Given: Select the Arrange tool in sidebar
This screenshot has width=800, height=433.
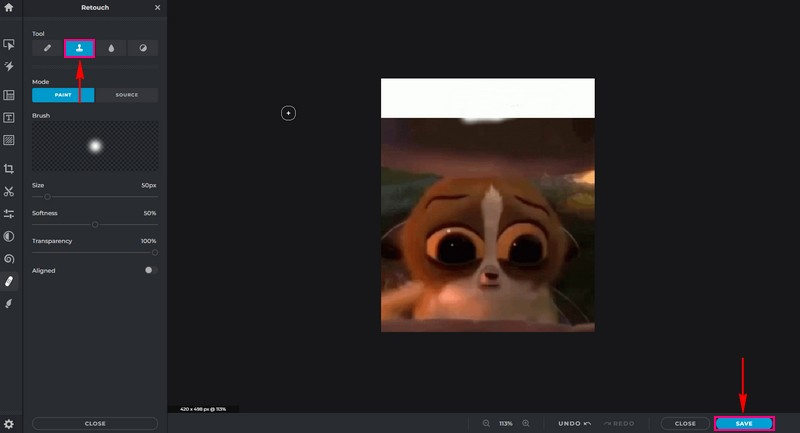Looking at the screenshot, I should coord(9,44).
